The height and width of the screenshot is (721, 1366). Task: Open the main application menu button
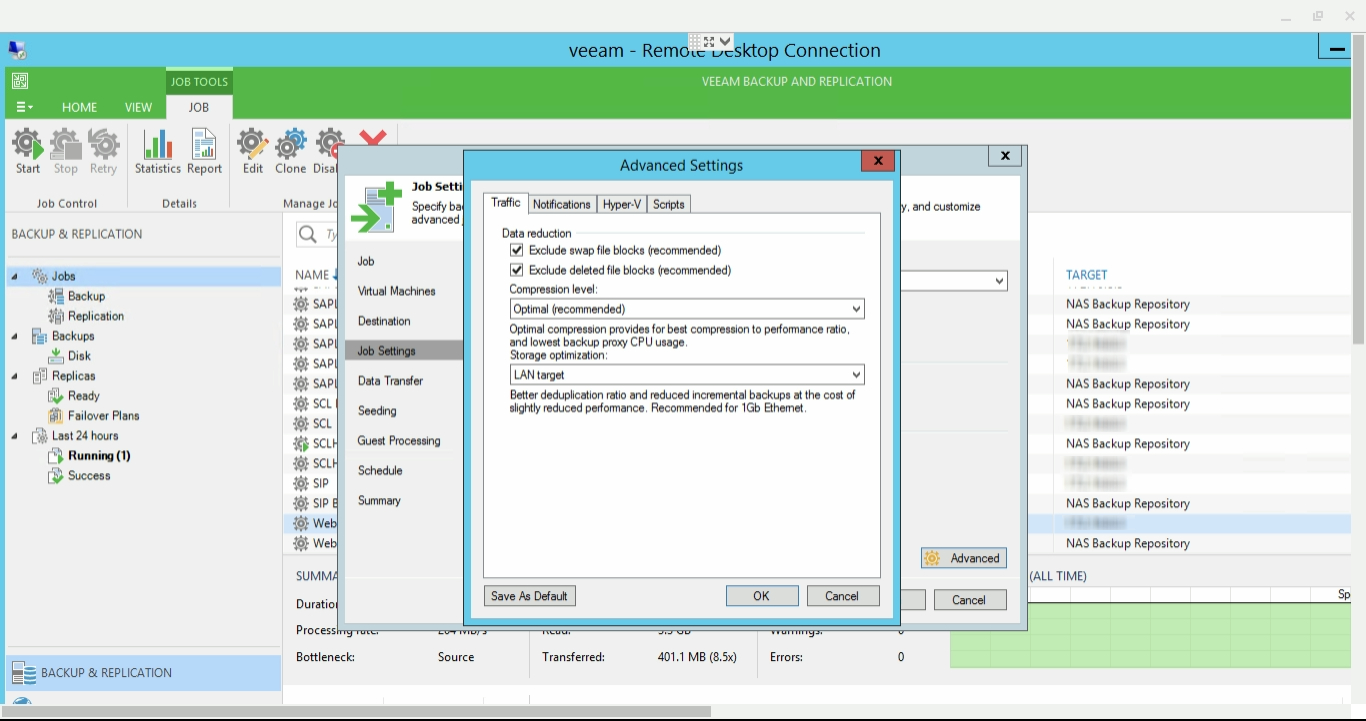pyautogui.click(x=24, y=107)
